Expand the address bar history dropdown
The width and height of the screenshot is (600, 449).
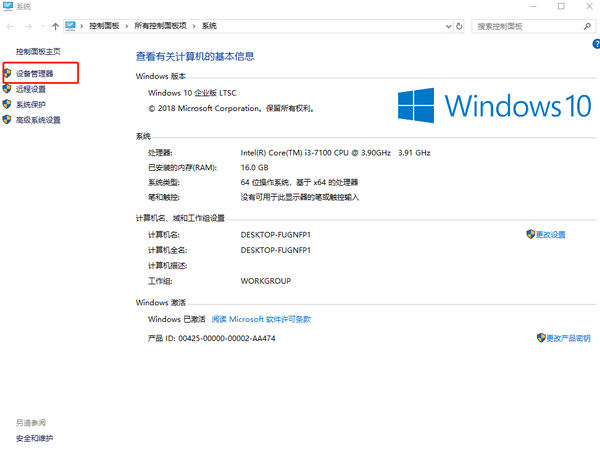[x=445, y=27]
